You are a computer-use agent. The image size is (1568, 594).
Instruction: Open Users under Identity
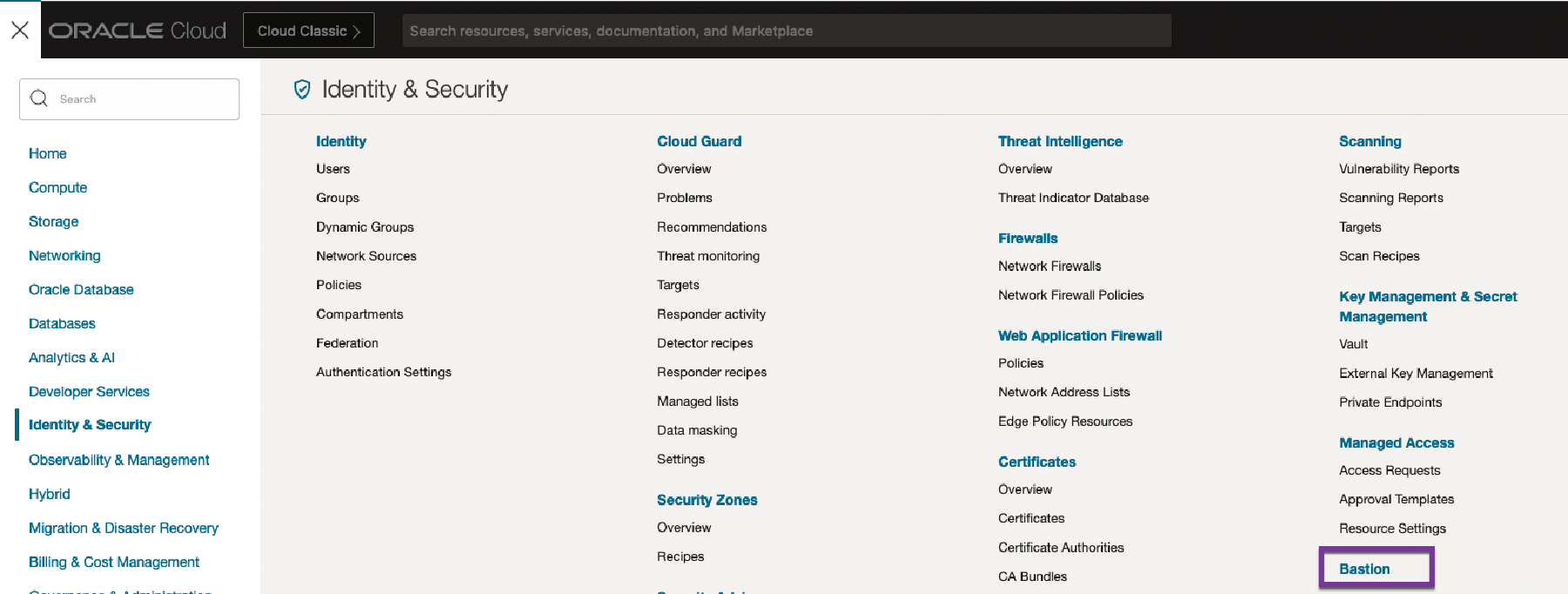[333, 169]
